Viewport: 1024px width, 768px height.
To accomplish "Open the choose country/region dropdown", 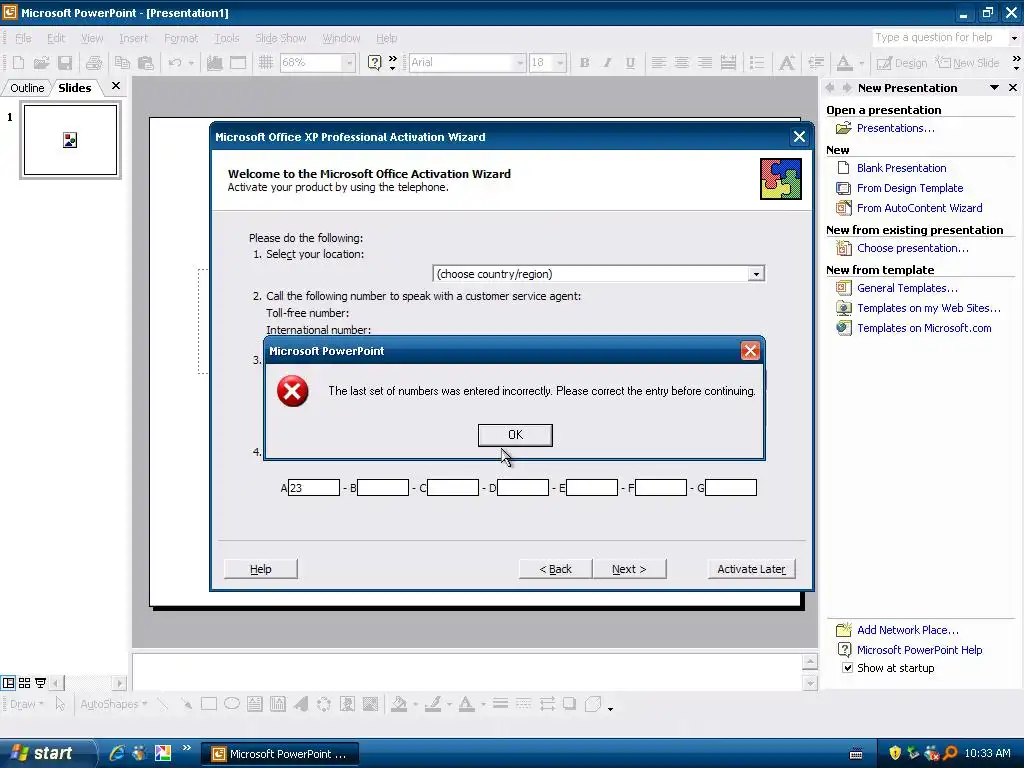I will pos(756,274).
